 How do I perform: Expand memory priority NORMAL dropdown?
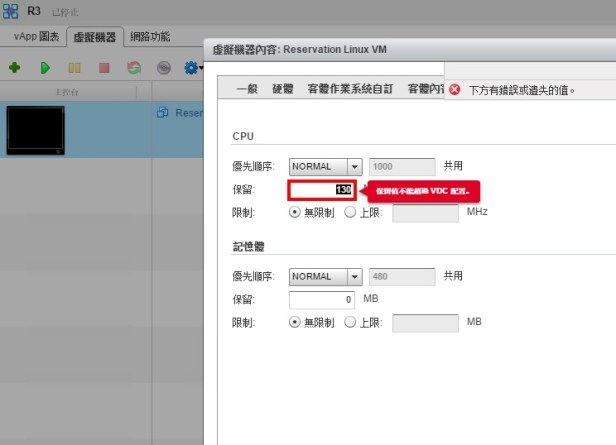[354, 276]
